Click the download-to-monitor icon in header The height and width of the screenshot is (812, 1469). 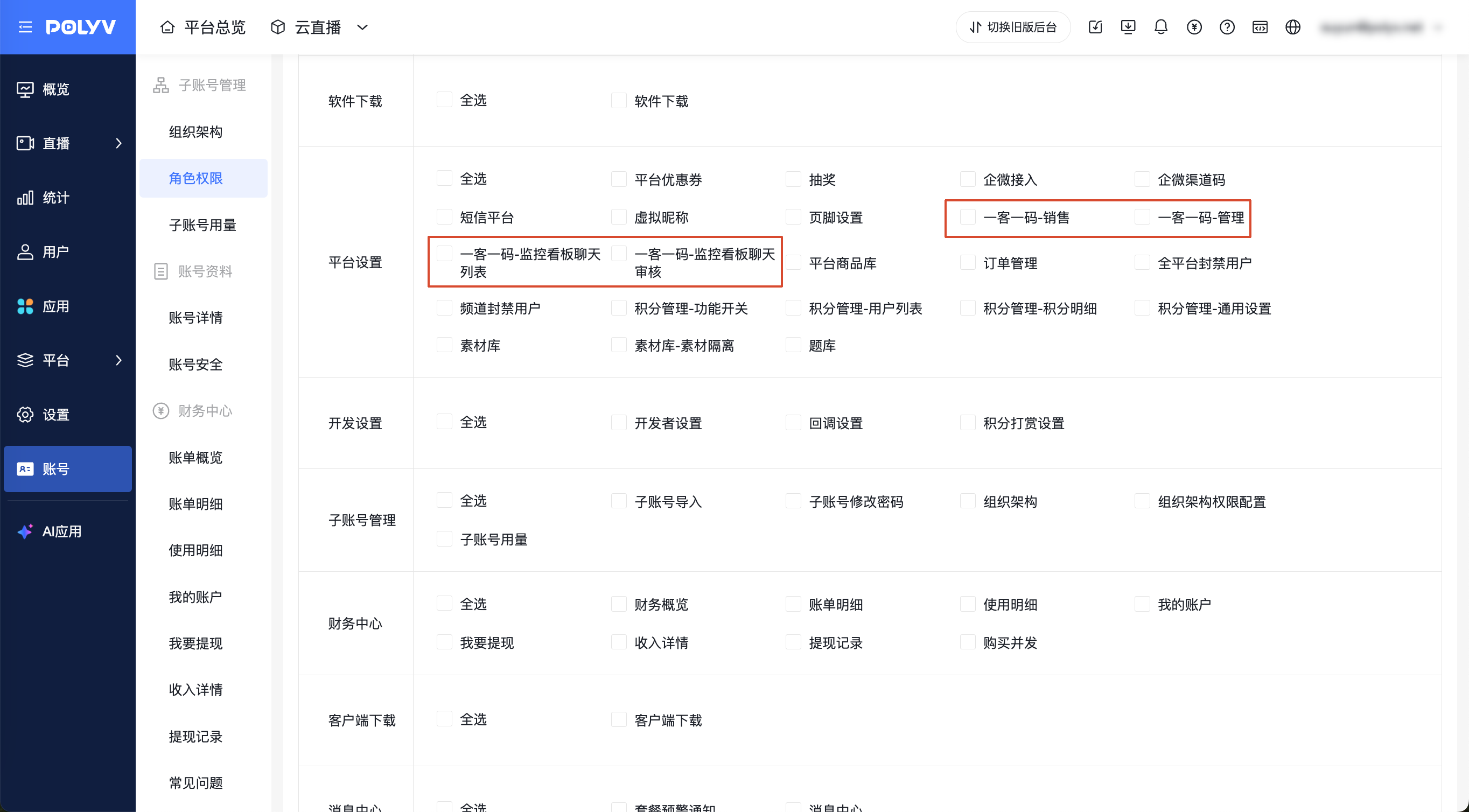click(1128, 27)
